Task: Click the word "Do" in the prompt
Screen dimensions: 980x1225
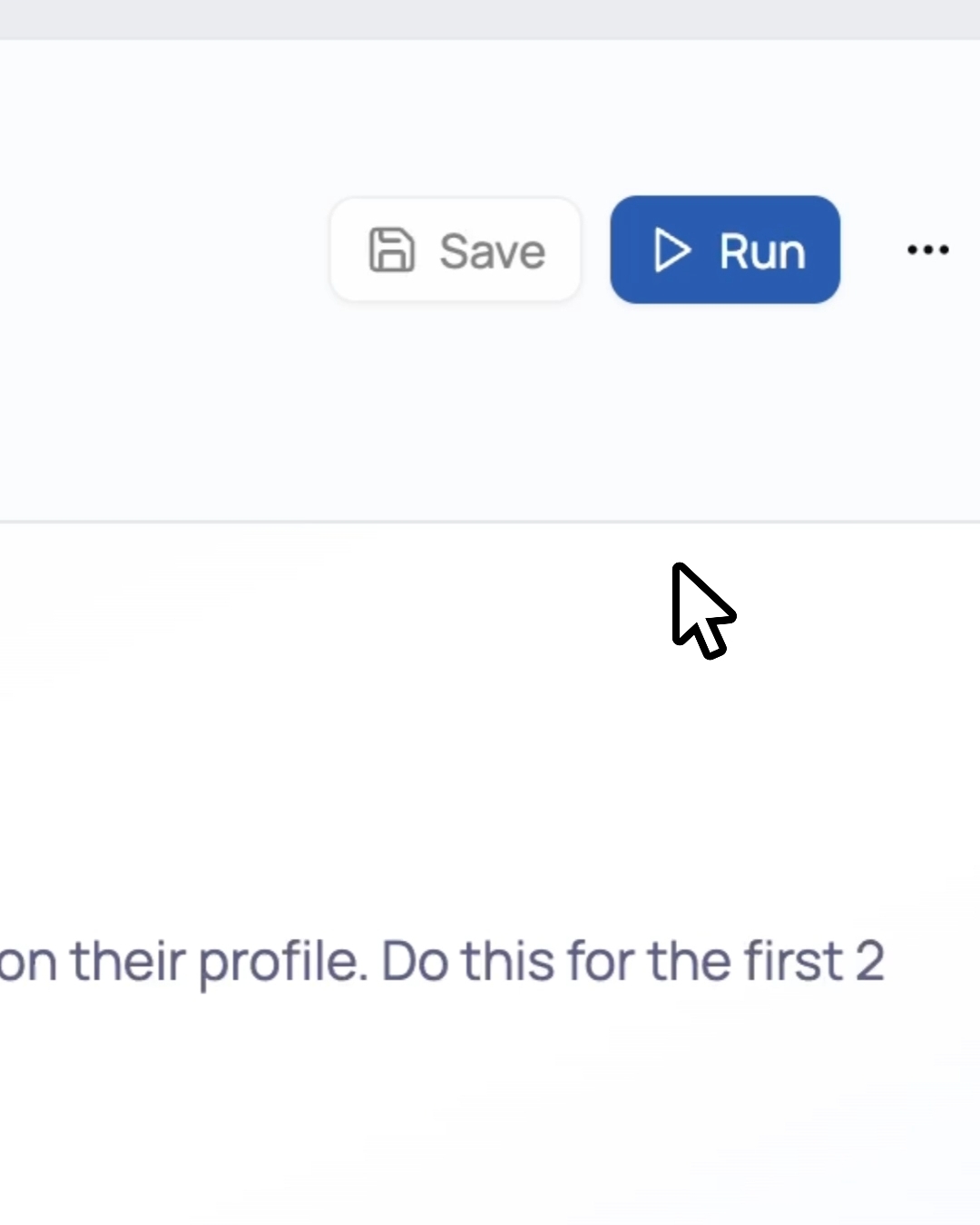Action: tap(414, 962)
